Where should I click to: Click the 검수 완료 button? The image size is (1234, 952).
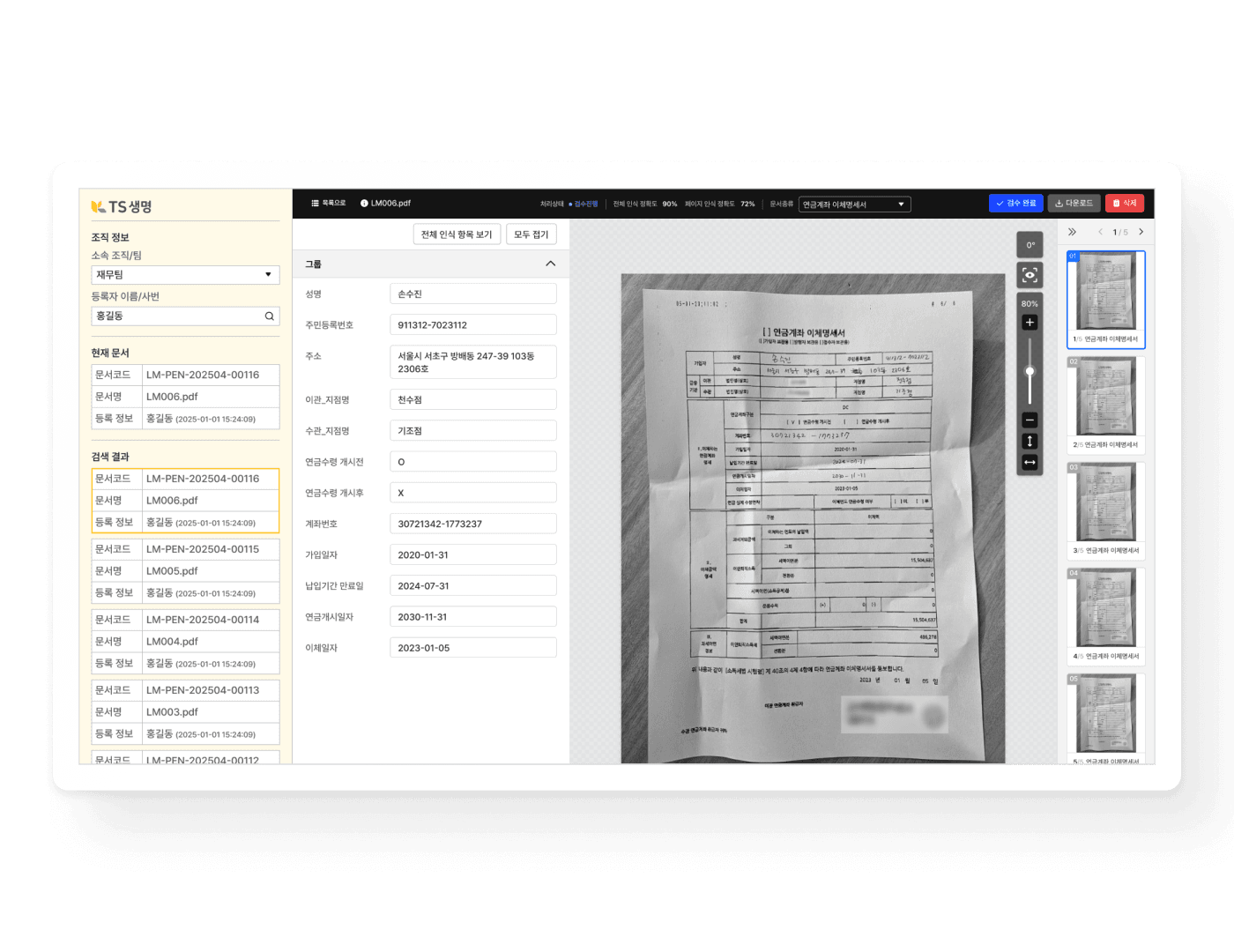click(1016, 204)
